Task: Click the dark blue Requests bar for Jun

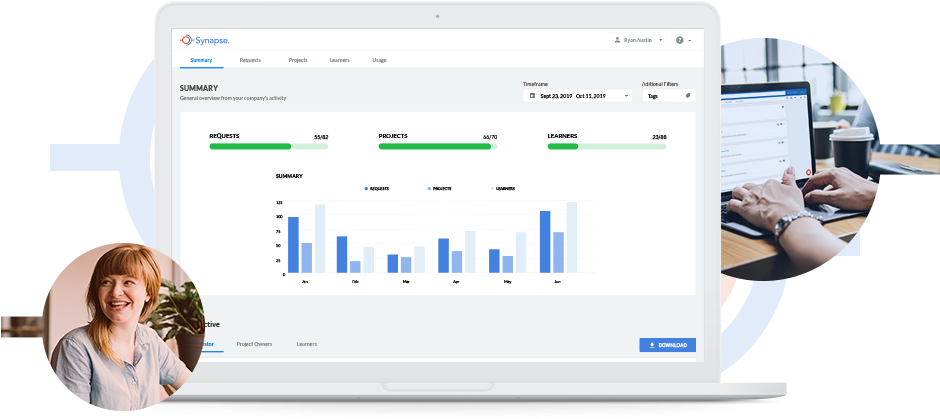Action: coord(545,242)
